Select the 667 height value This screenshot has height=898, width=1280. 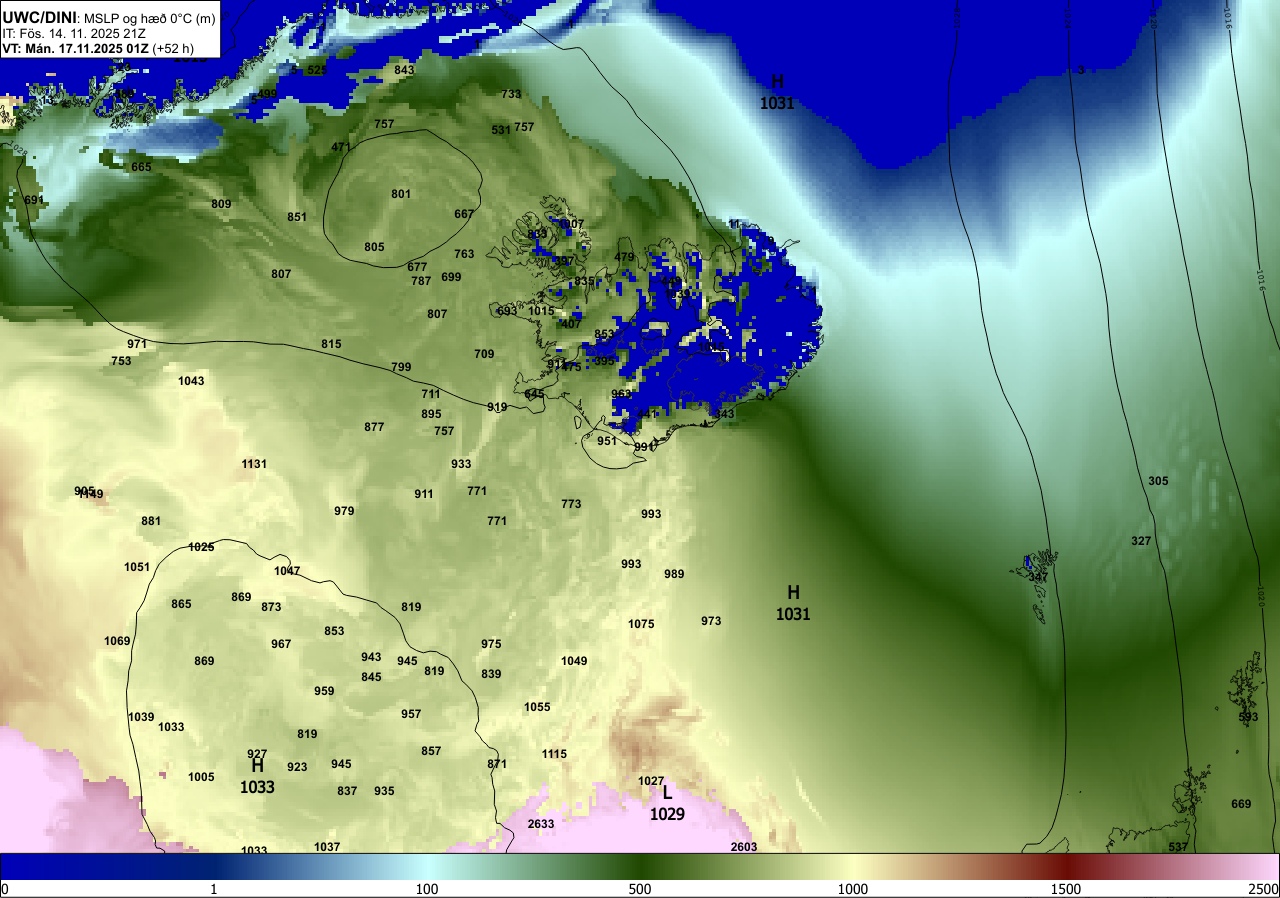pyautogui.click(x=464, y=214)
